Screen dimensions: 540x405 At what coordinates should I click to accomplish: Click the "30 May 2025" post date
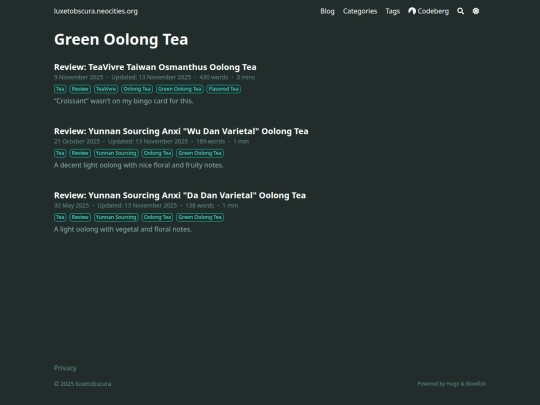pos(71,206)
